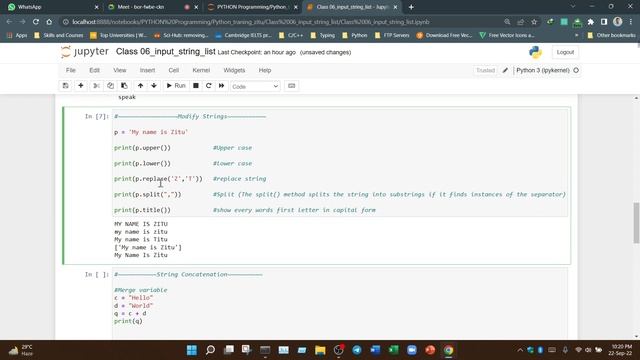Open the Other bookmarks folder
Screen dimensions: 640x360
tap(611, 36)
